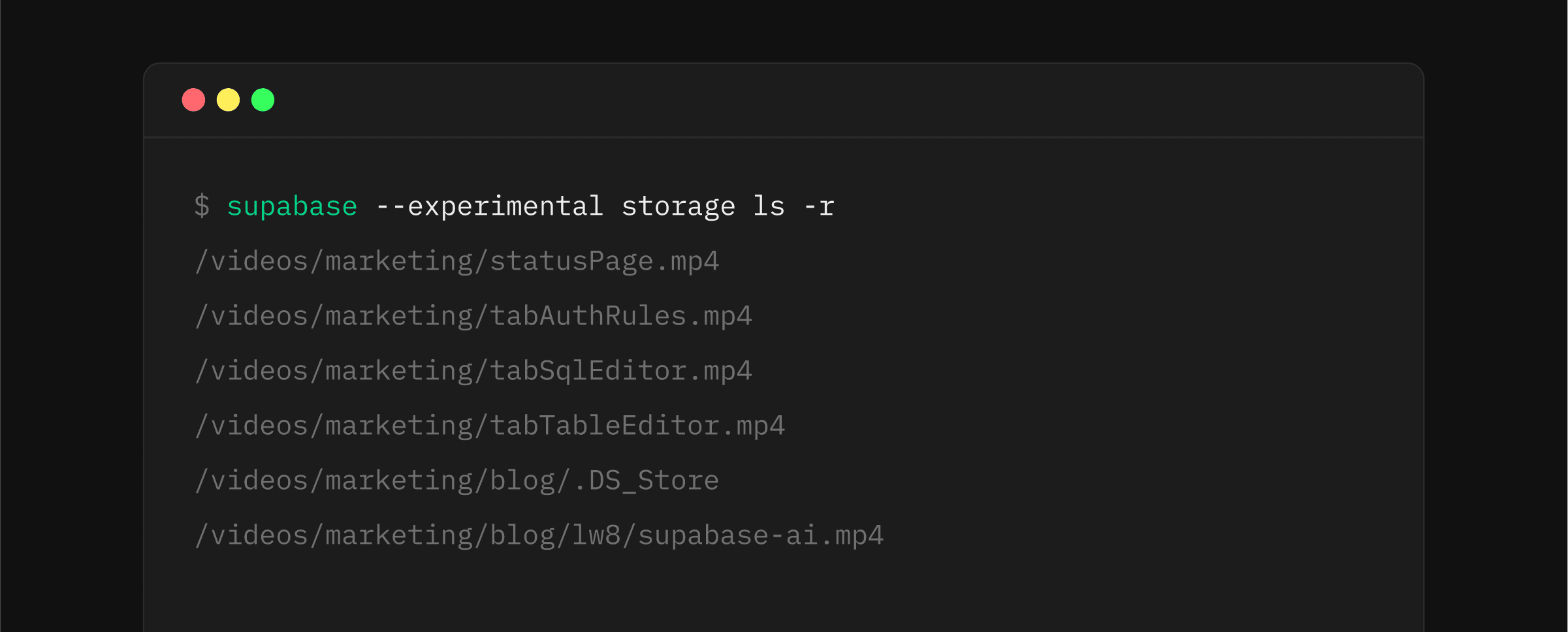1568x632 pixels.
Task: Click the blog segment in the .DS_Store path
Action: coord(522,482)
